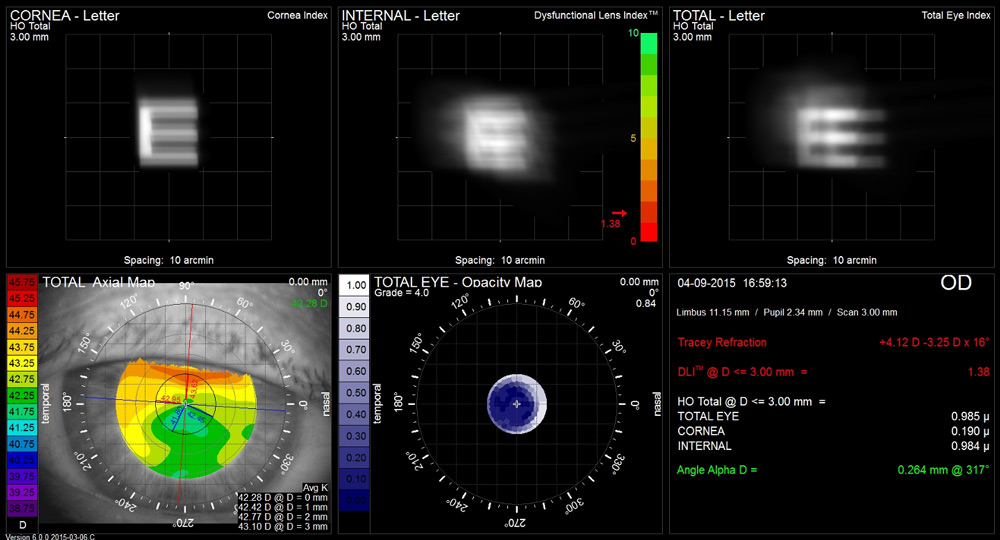This screenshot has height=540, width=1000.
Task: Click the 0.50 swatch in opacity scale
Action: tap(354, 393)
